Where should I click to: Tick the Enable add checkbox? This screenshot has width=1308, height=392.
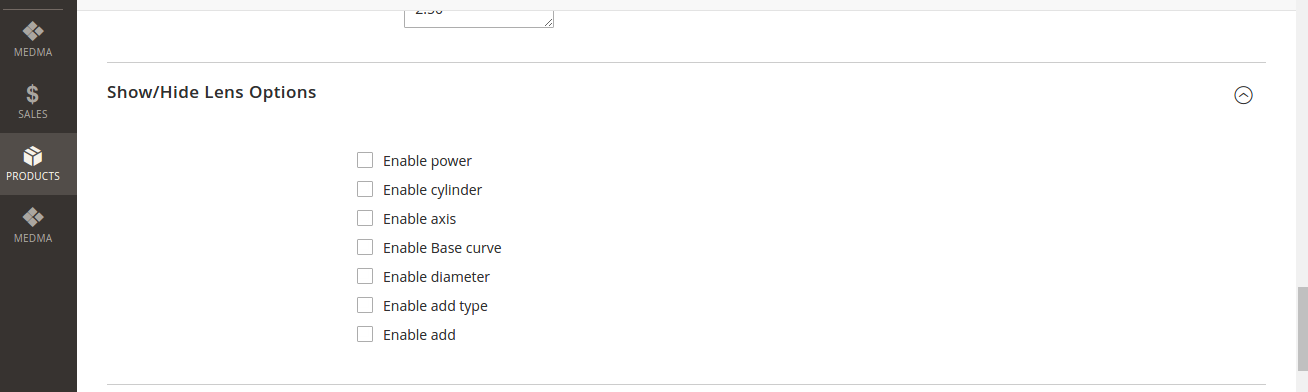click(365, 334)
